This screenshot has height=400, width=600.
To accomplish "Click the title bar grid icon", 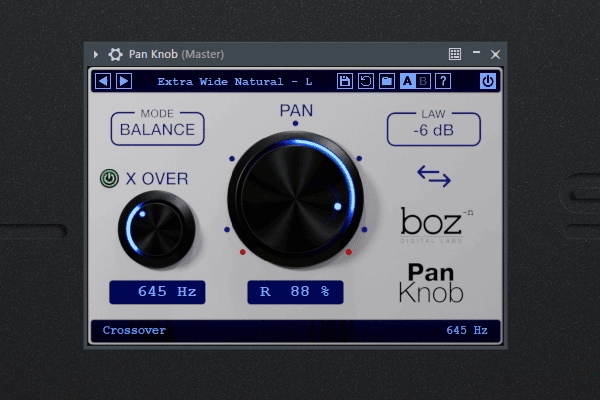I will coord(455,54).
